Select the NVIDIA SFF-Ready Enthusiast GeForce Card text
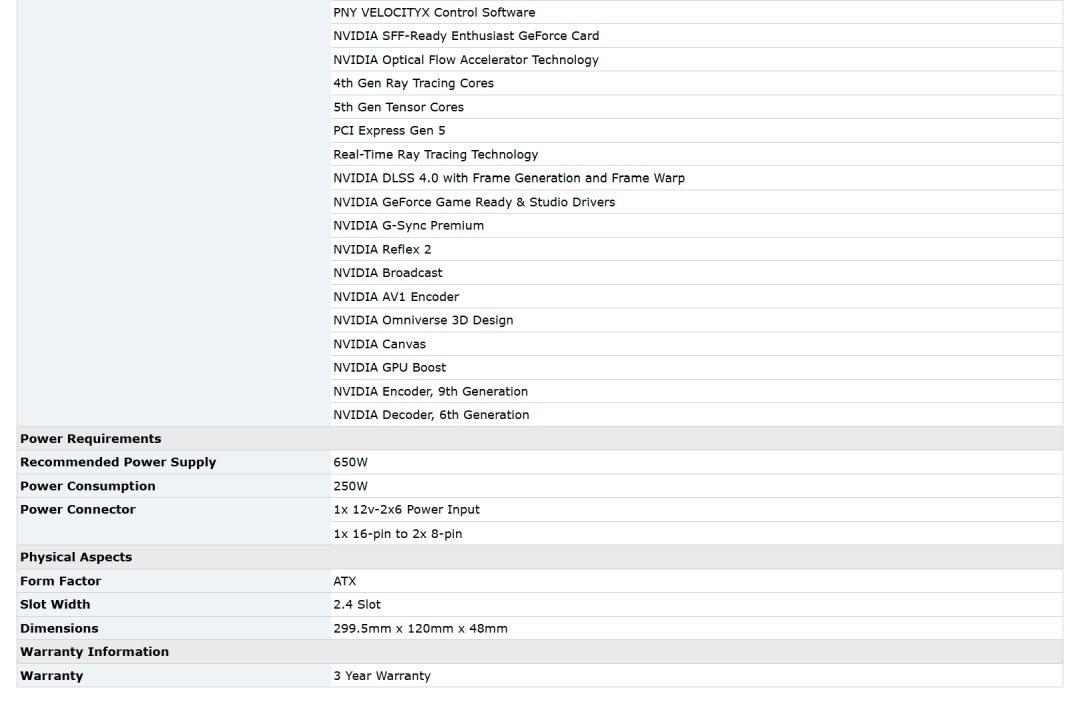Viewport: 1080px width, 704px height. pos(466,36)
